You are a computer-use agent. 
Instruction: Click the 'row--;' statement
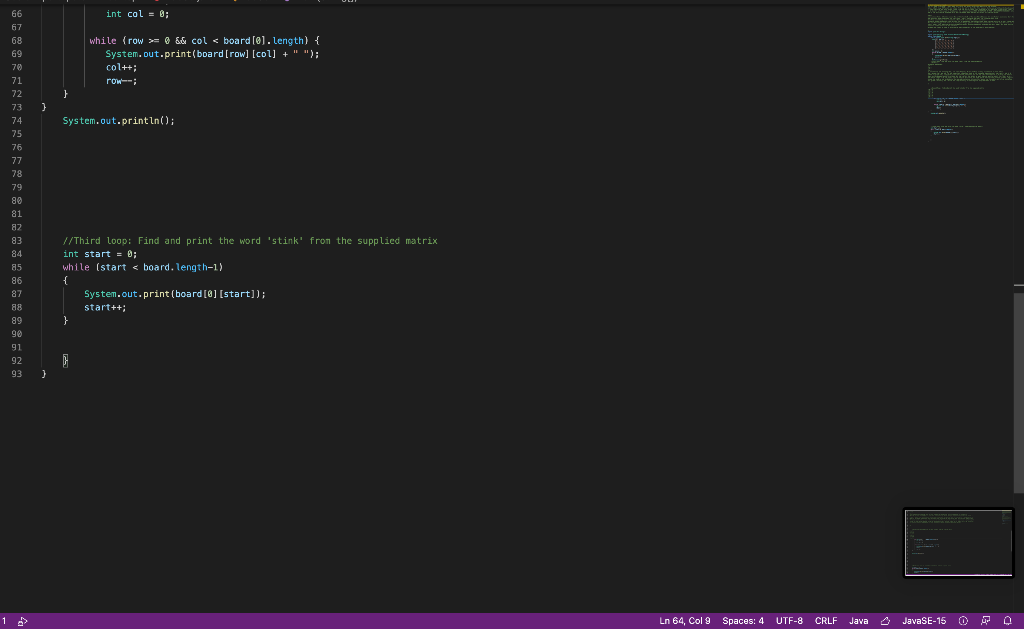tap(121, 81)
